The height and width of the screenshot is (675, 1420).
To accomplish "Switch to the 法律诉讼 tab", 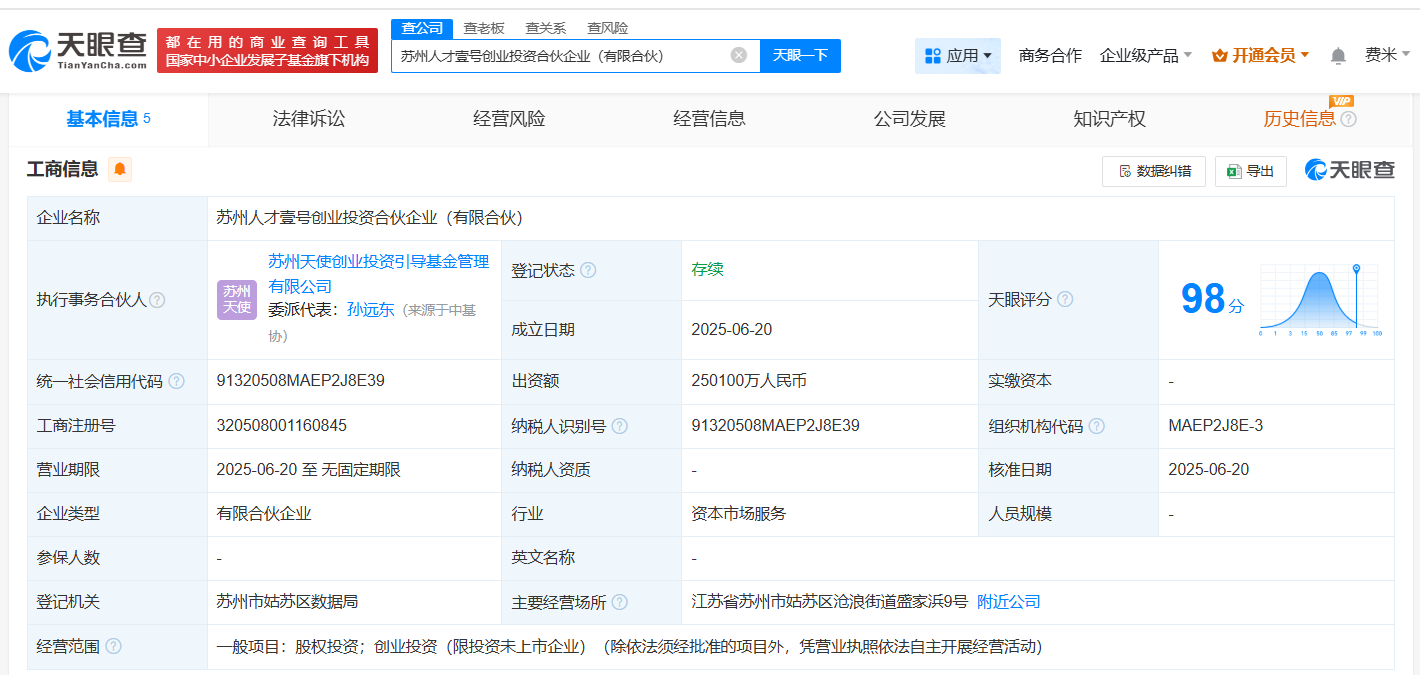I will tap(309, 119).
